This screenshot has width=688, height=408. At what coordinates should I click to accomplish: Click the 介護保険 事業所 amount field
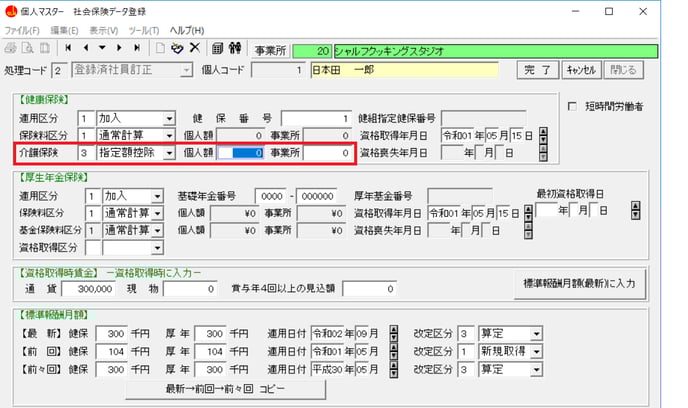click(x=327, y=153)
